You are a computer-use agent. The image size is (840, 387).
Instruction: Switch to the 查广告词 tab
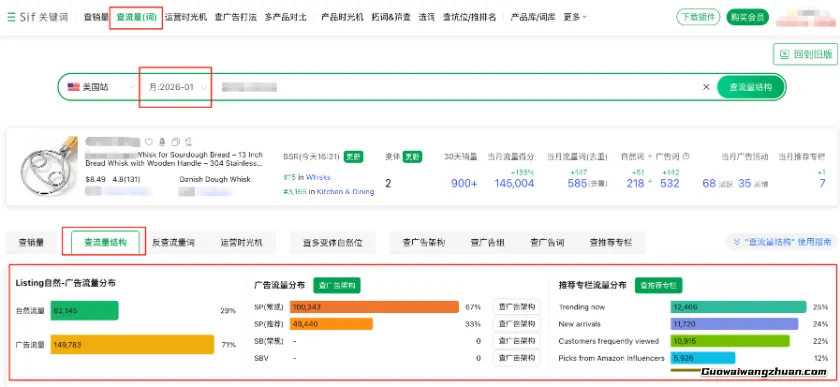tap(547, 242)
